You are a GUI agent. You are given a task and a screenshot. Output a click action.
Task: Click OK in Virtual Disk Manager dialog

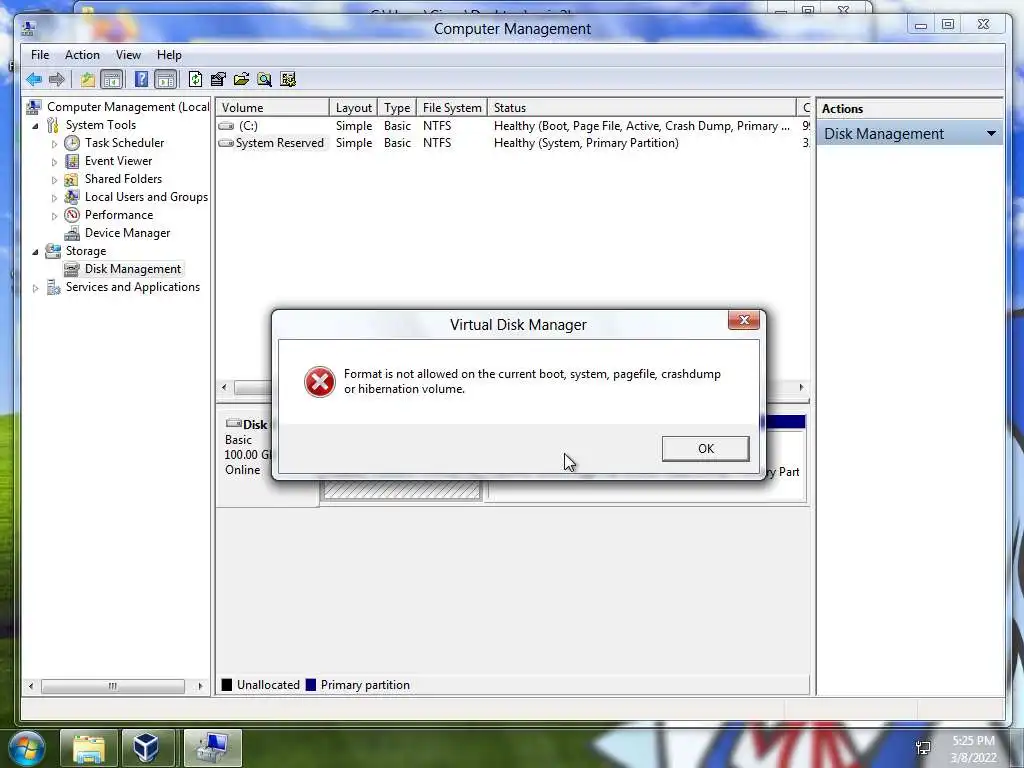705,449
